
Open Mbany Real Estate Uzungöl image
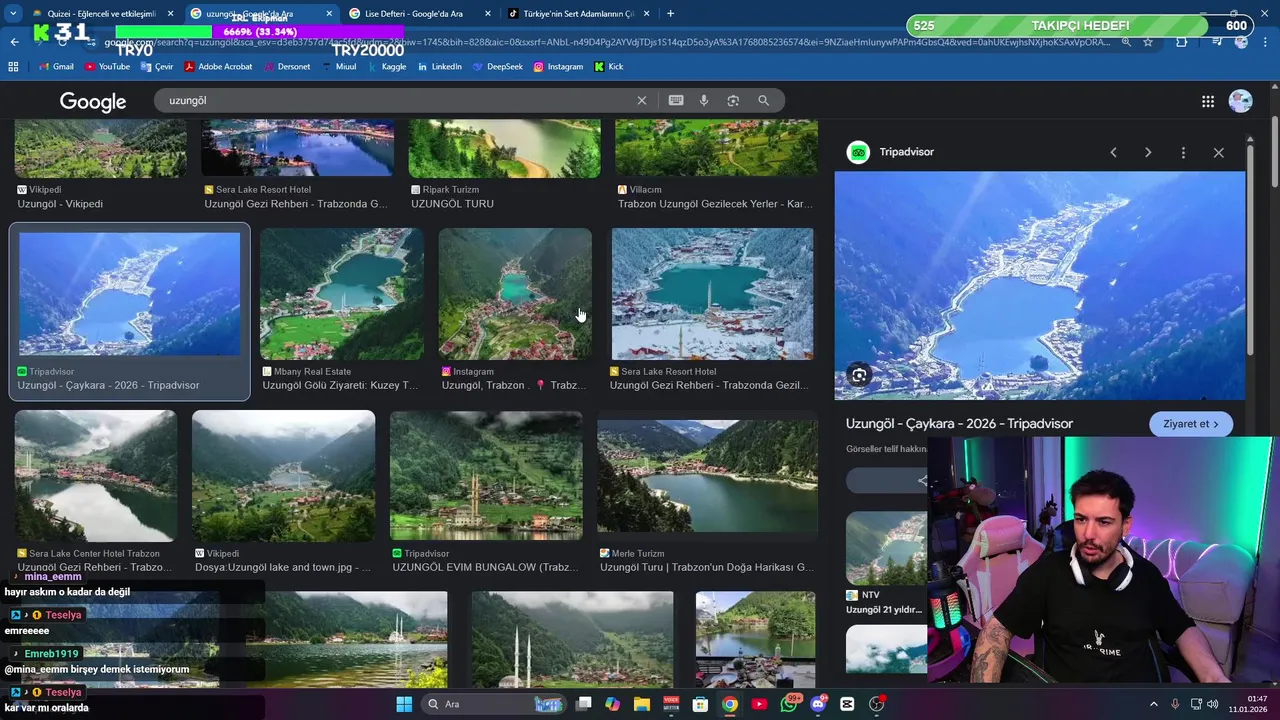tap(341, 294)
